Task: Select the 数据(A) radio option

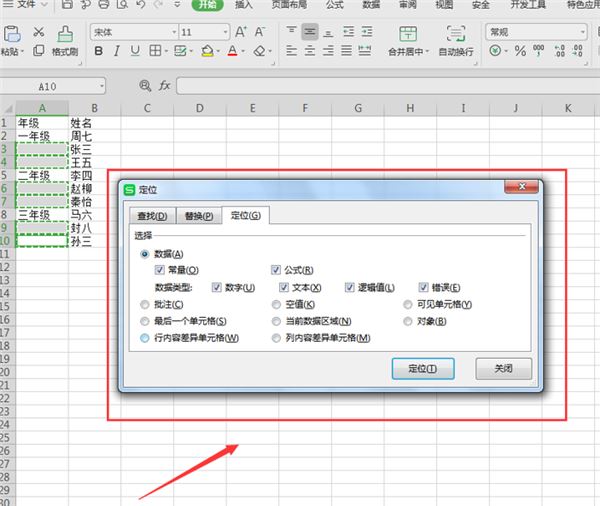Action: click(x=145, y=254)
